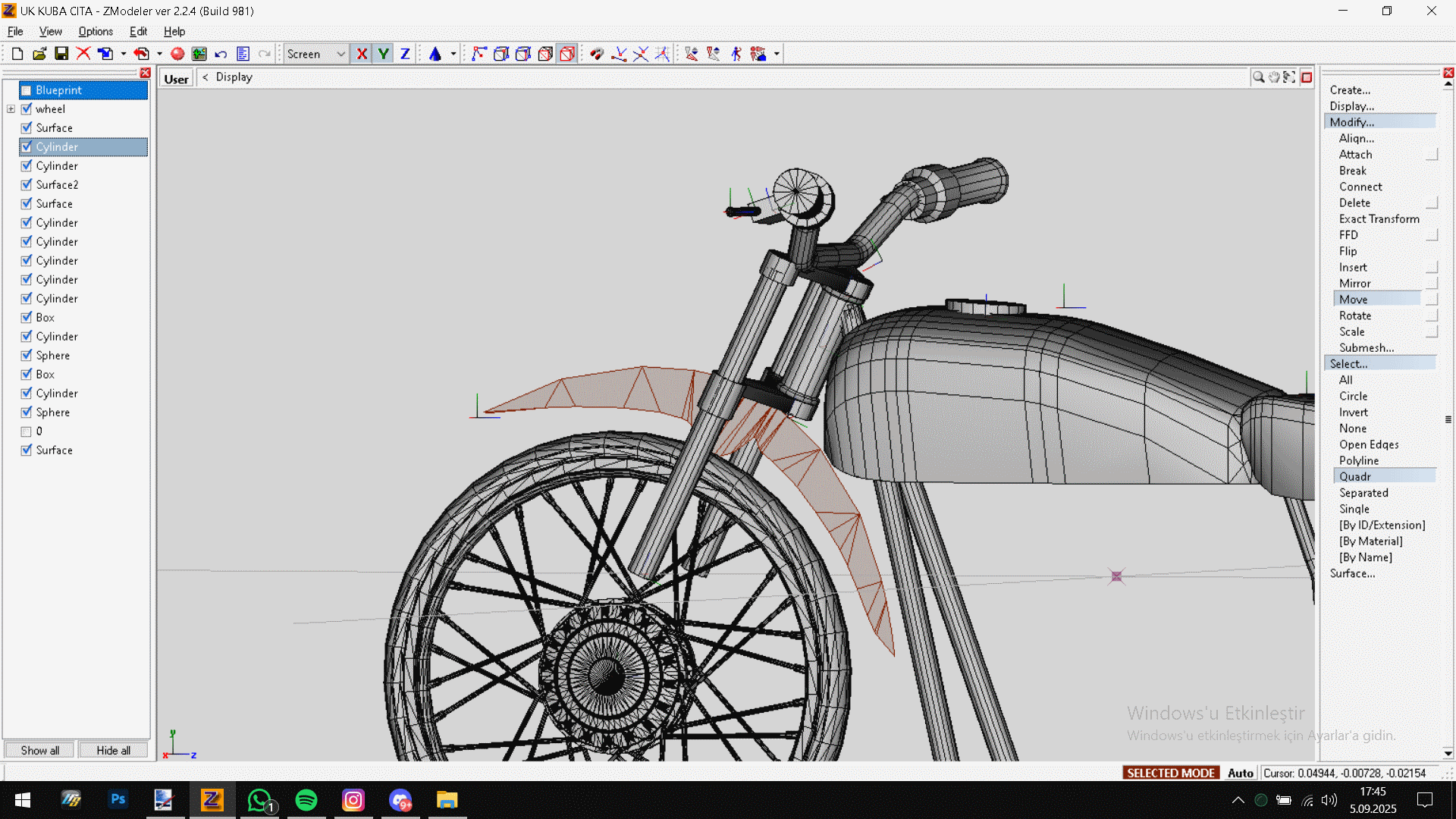The width and height of the screenshot is (1456, 819).
Task: Open Spotify from the taskbar
Action: pyautogui.click(x=306, y=800)
